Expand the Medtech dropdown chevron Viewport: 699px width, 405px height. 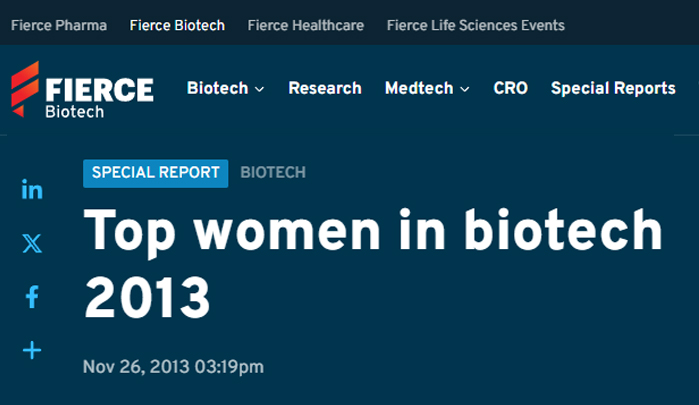pyautogui.click(x=465, y=89)
